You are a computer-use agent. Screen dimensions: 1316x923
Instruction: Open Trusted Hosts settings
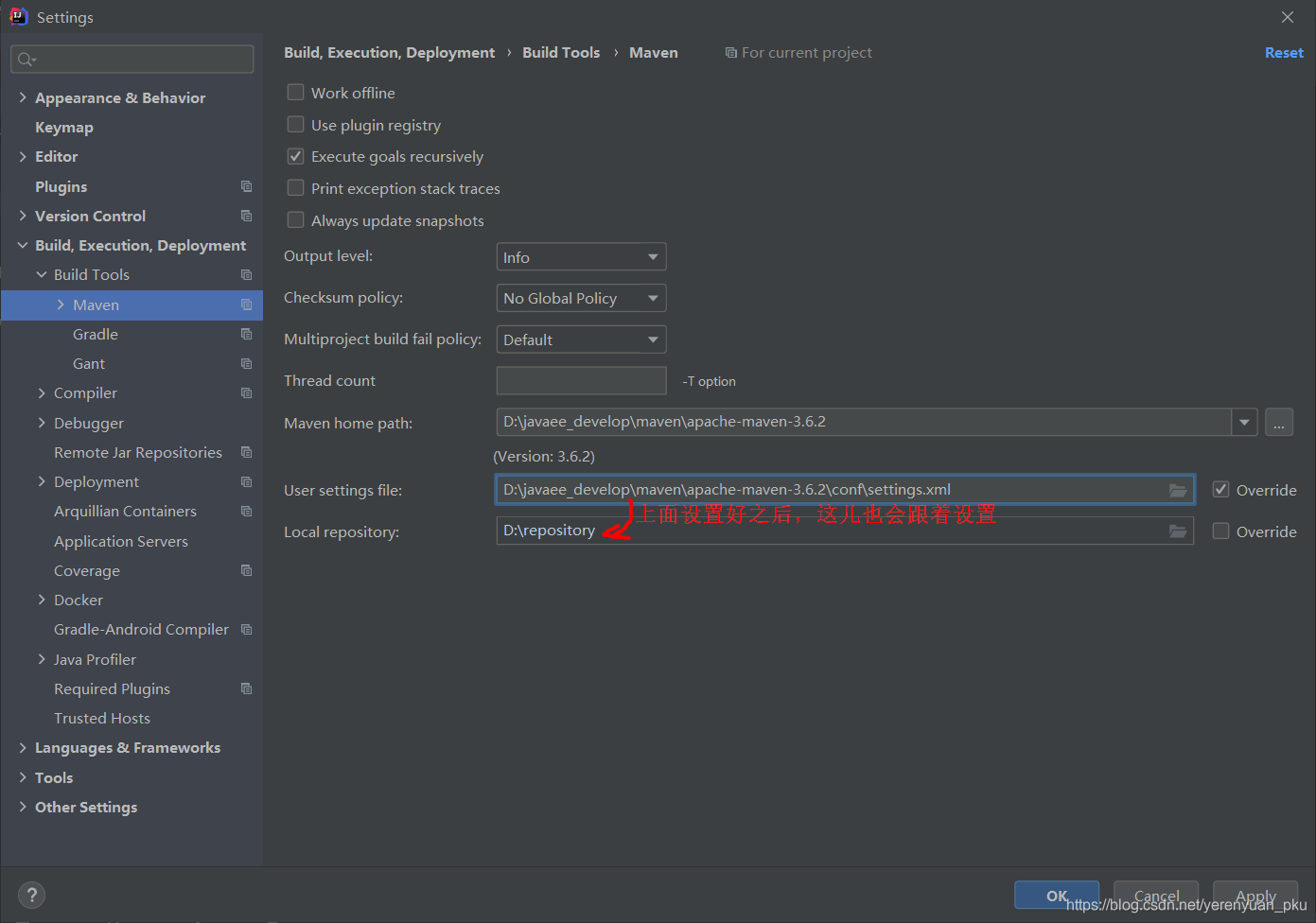coord(102,718)
